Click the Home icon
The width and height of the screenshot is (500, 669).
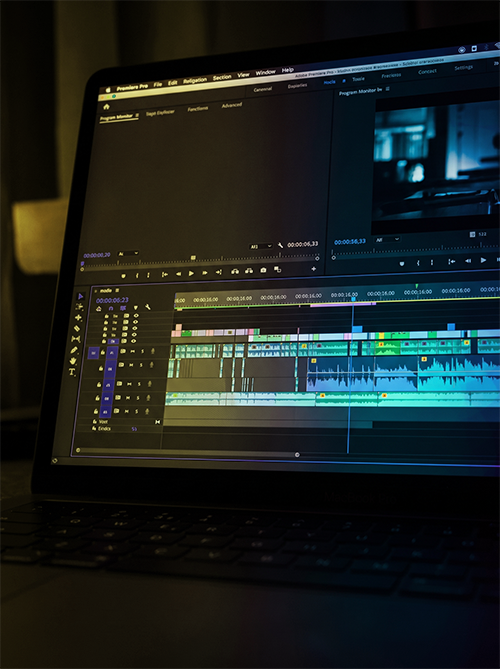point(106,107)
